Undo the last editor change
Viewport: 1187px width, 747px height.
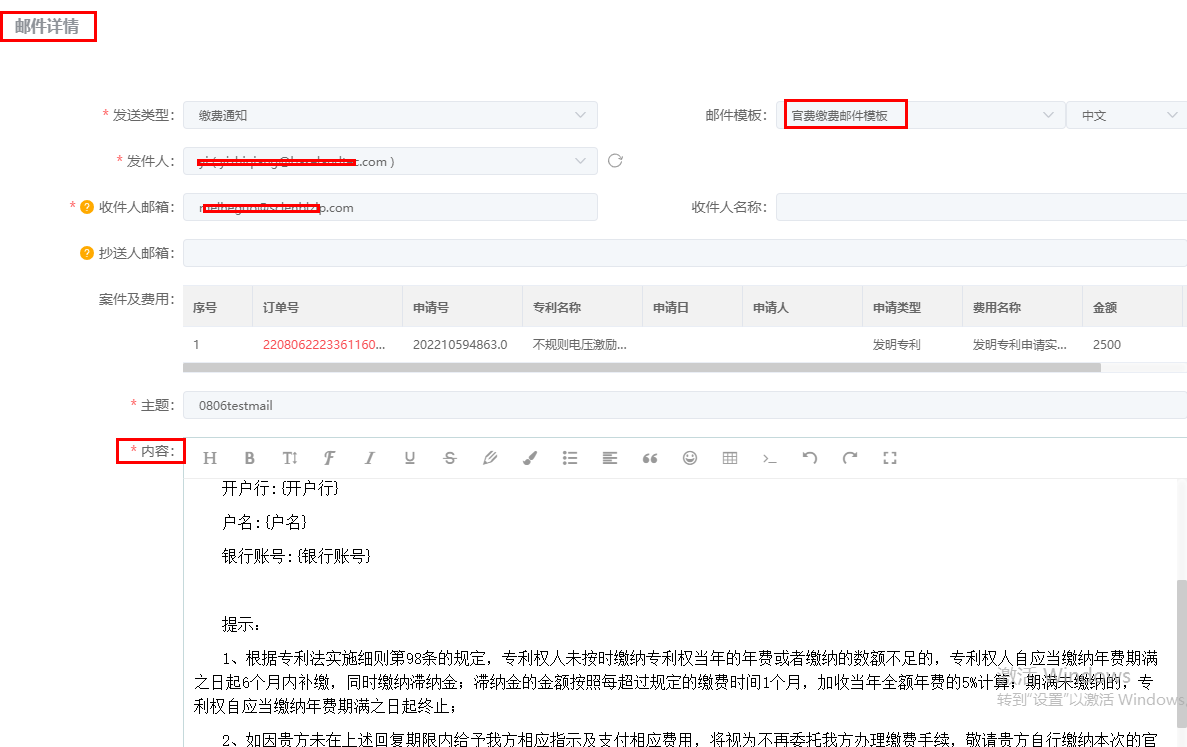810,458
